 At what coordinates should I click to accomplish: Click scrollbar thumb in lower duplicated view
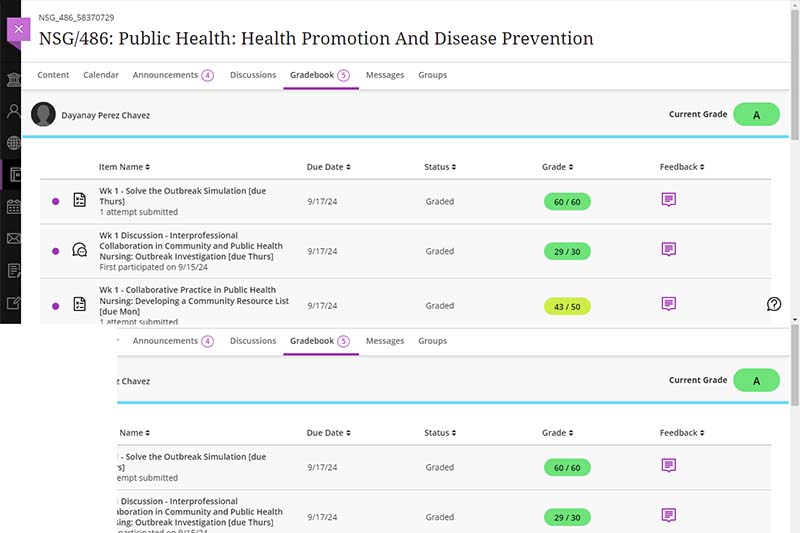(795, 365)
